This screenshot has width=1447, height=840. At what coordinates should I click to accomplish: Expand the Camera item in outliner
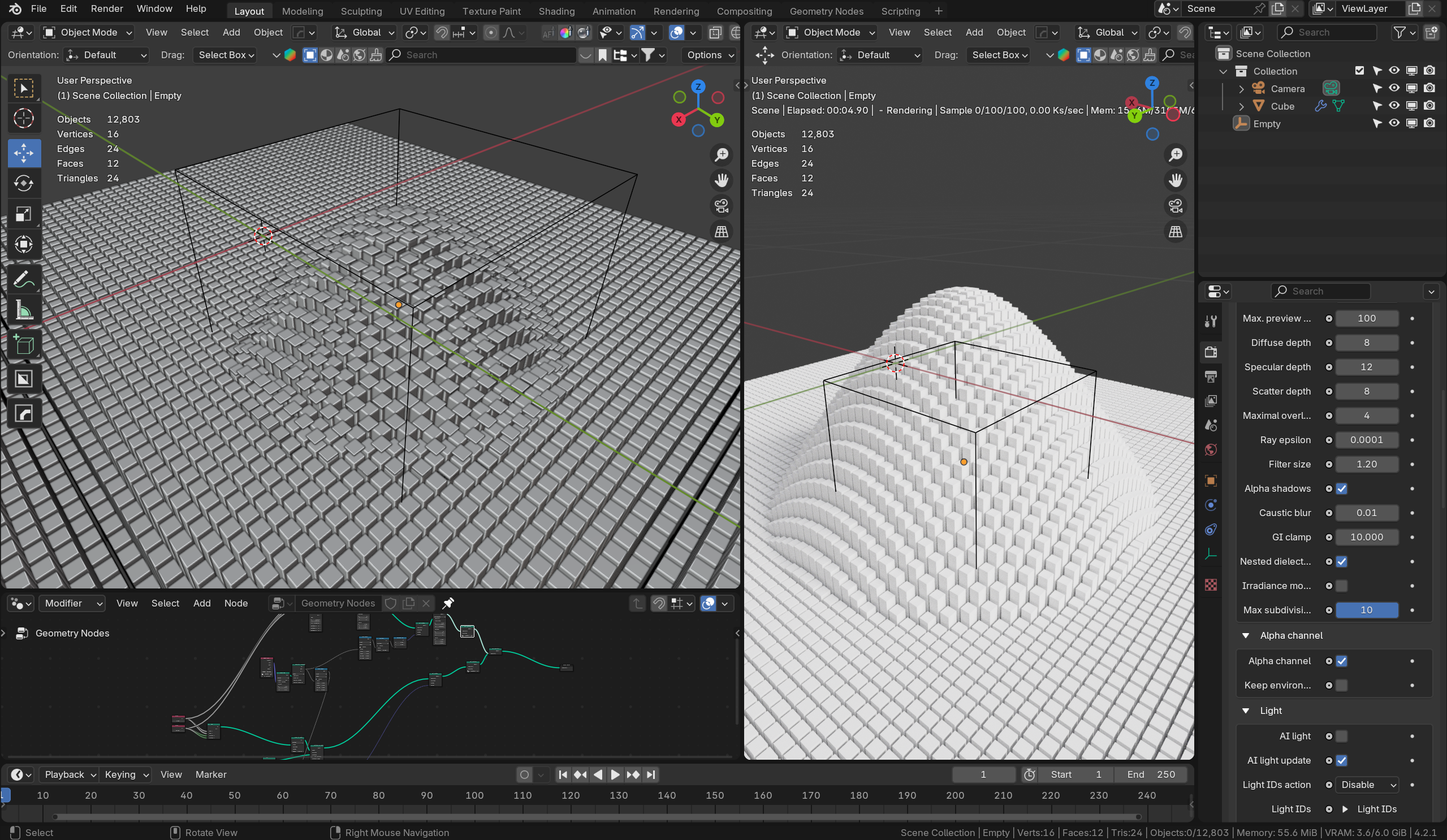[1241, 89]
